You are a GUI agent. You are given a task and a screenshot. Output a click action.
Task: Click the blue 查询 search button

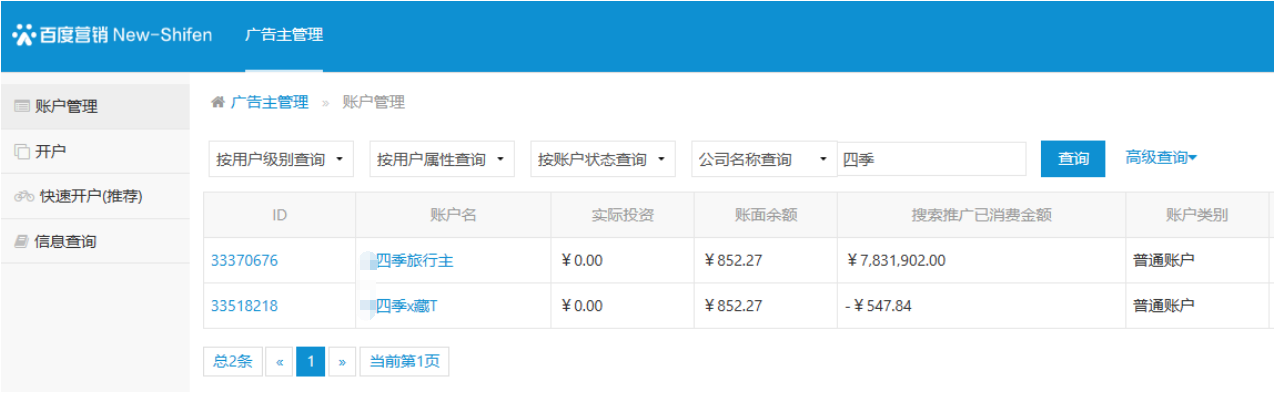[x=1073, y=159]
